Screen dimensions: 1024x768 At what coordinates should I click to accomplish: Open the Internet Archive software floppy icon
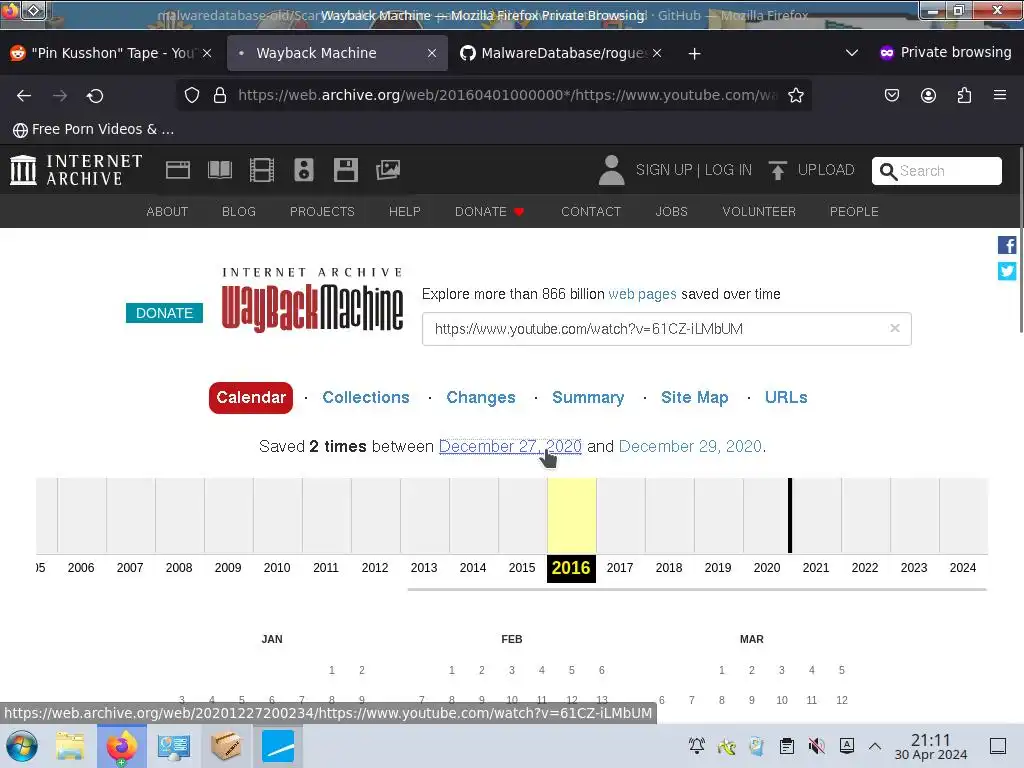pyautogui.click(x=345, y=170)
